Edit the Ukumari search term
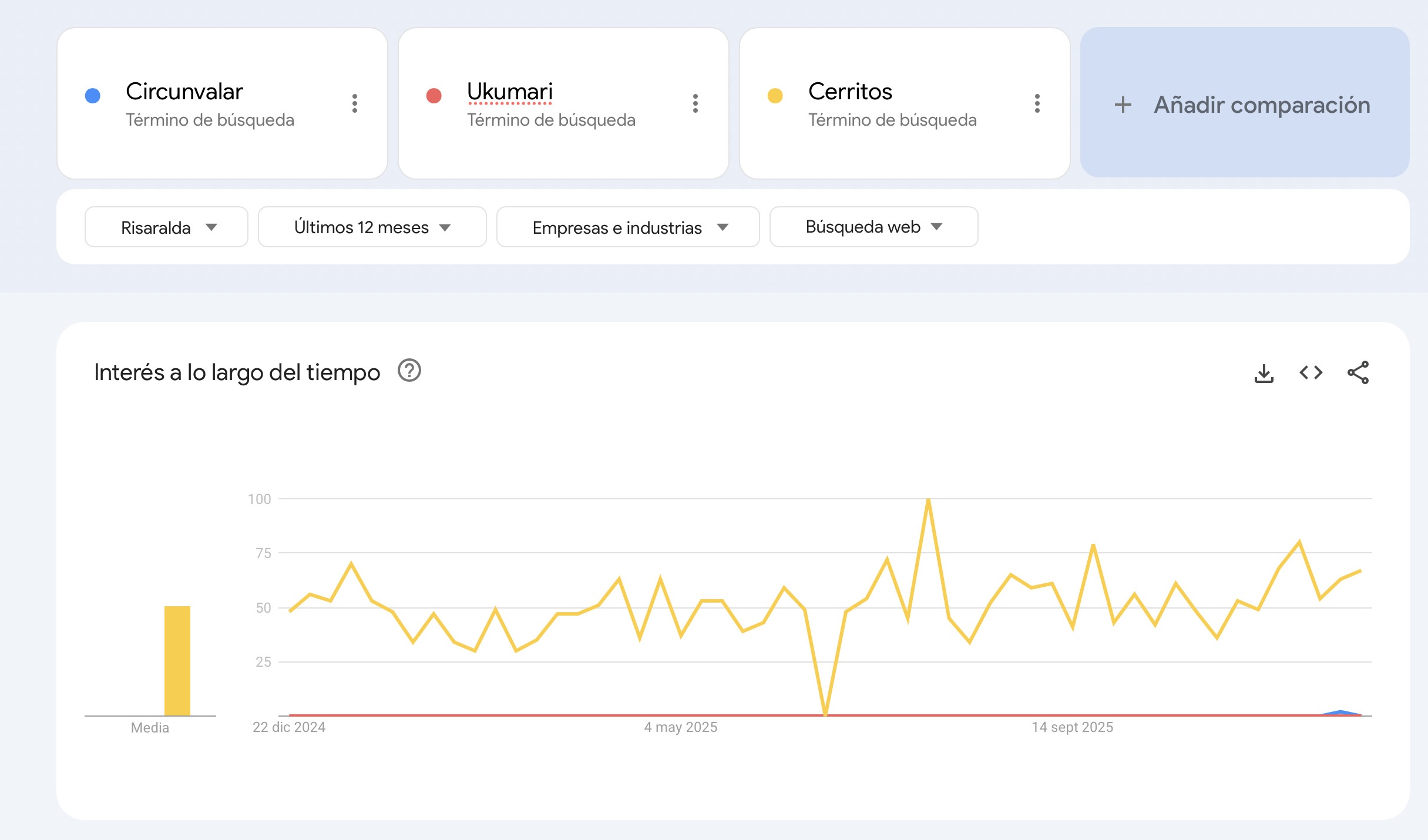 click(510, 92)
